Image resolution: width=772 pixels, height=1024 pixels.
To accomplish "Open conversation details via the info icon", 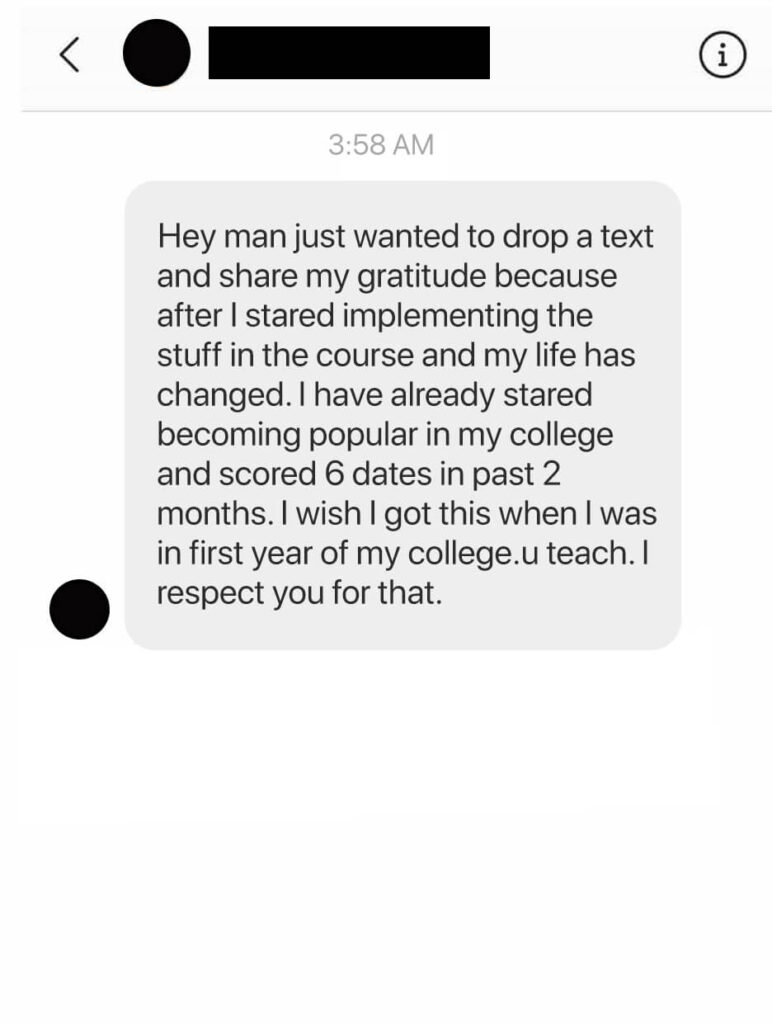I will (x=722, y=55).
